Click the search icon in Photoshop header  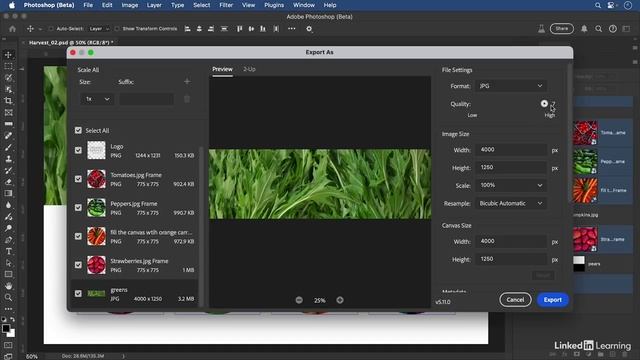598,29
